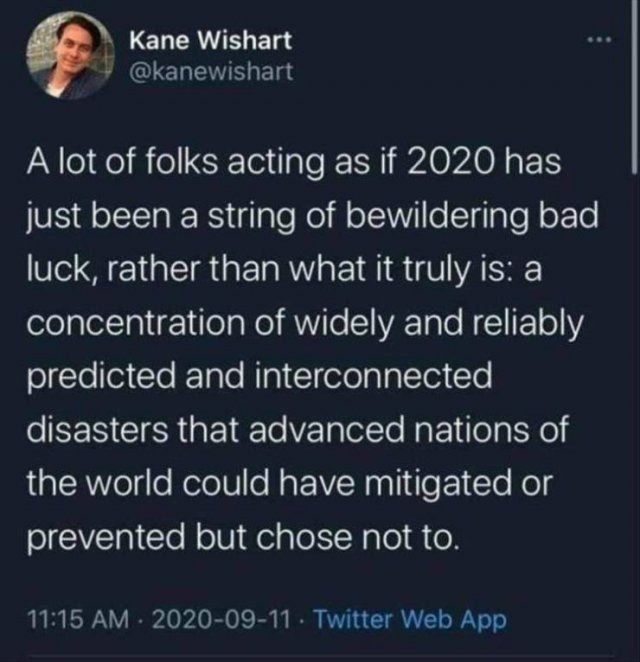Click the phrase 'bewildering bad' in tweet
Image resolution: width=640 pixels, height=662 pixels.
pyautogui.click(x=472, y=215)
